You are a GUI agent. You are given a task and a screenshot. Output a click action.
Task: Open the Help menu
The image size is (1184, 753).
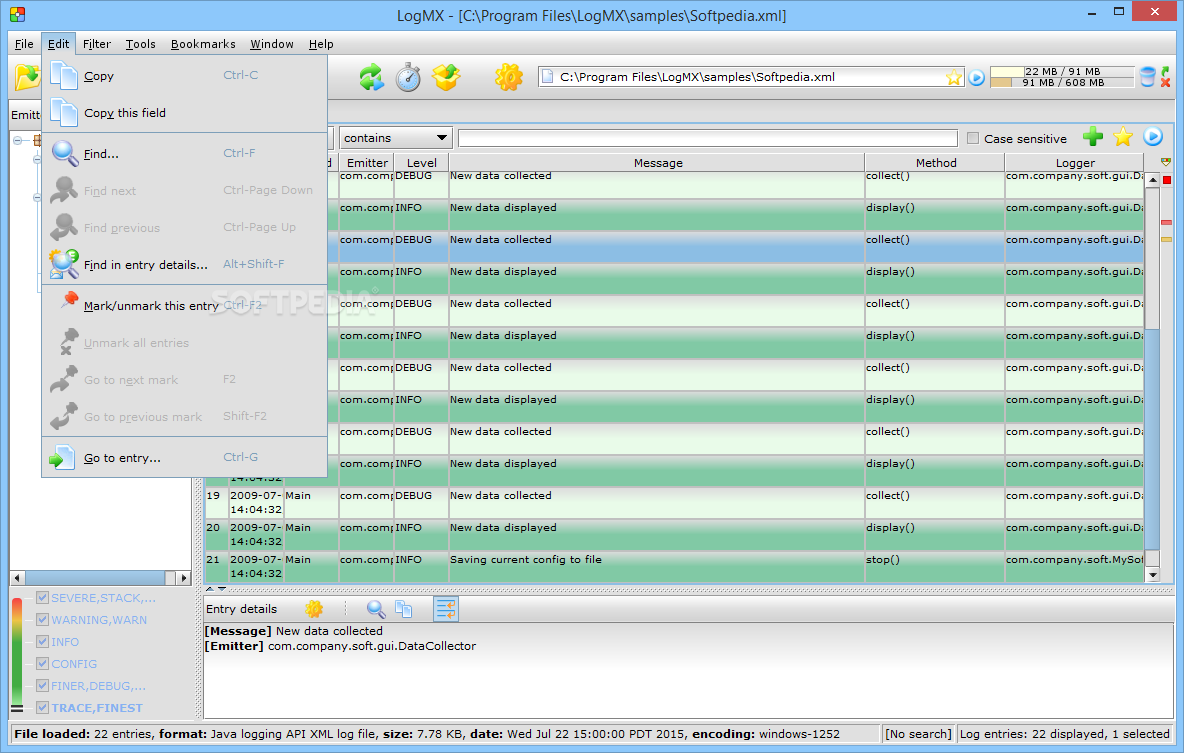pos(321,44)
